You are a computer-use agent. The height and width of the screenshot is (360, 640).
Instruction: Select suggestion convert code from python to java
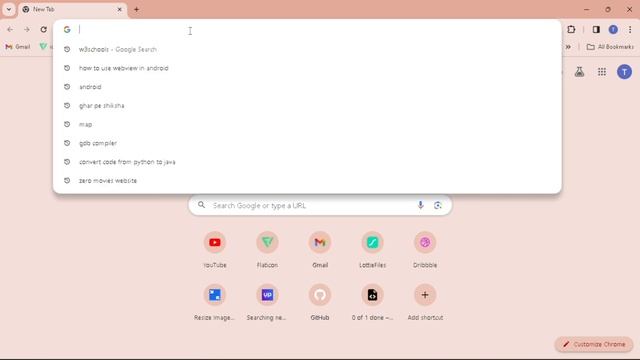pos(307,162)
